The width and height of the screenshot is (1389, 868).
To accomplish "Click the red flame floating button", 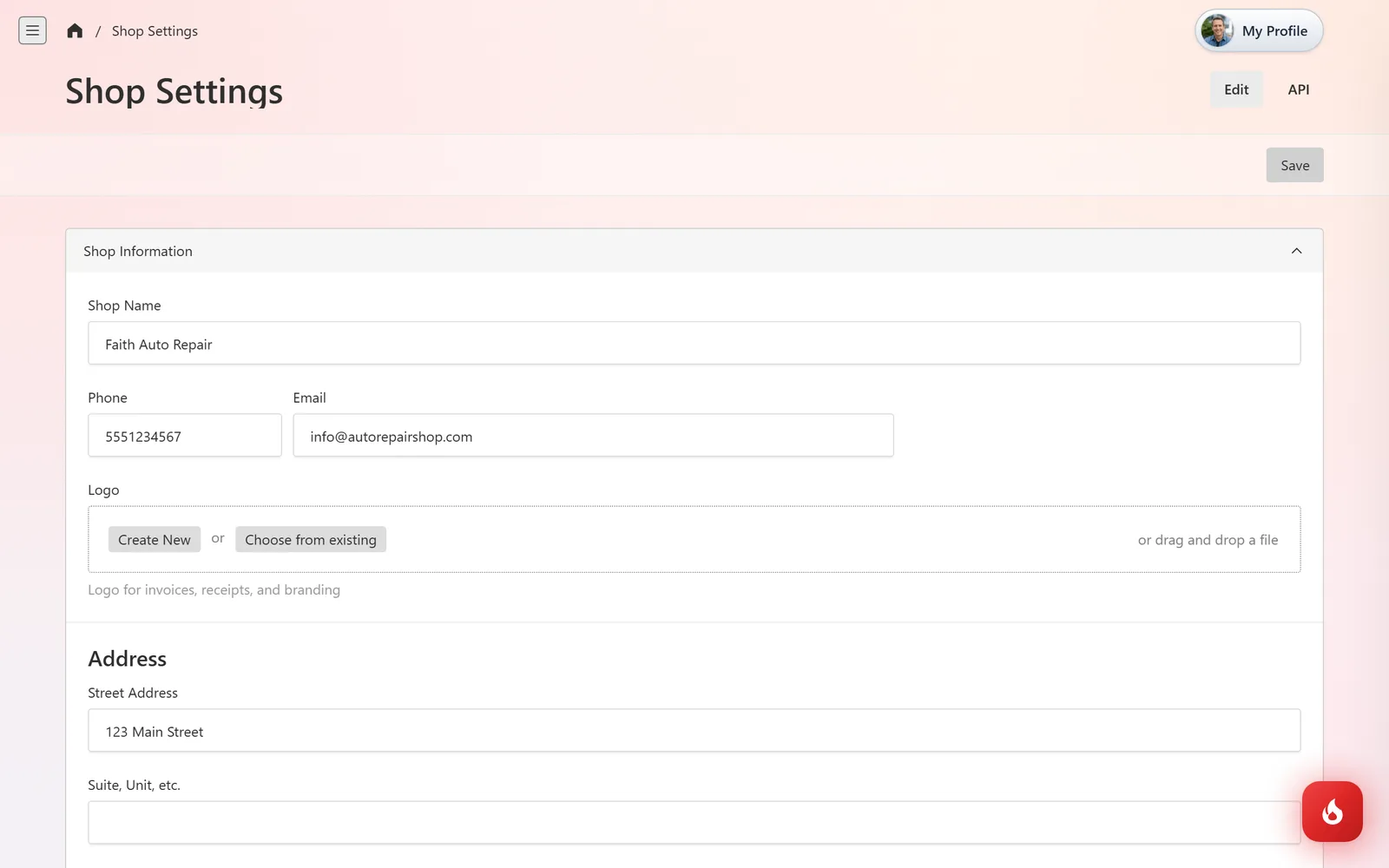I will 1332,812.
